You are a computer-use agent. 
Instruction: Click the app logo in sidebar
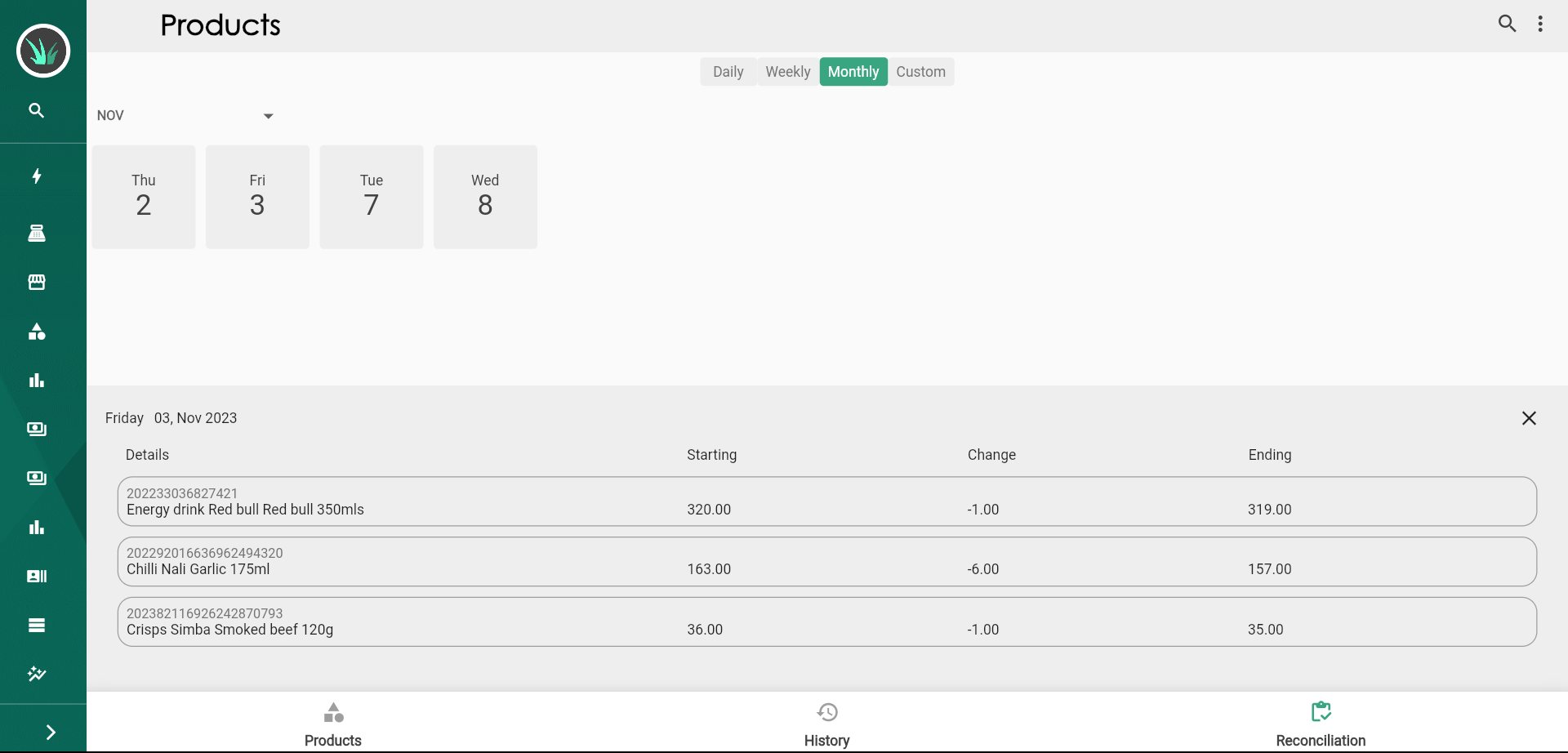click(43, 51)
